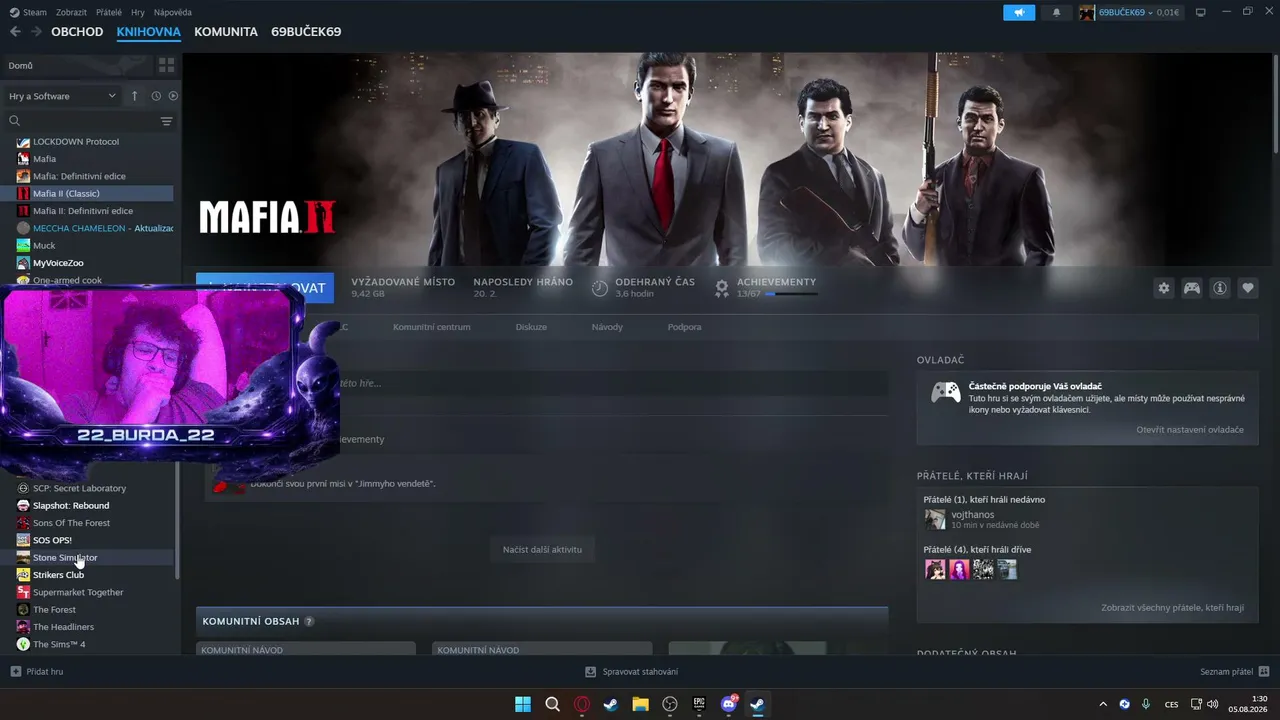Open Windows Search on taskbar
This screenshot has width=1280, height=720.
coord(552,704)
